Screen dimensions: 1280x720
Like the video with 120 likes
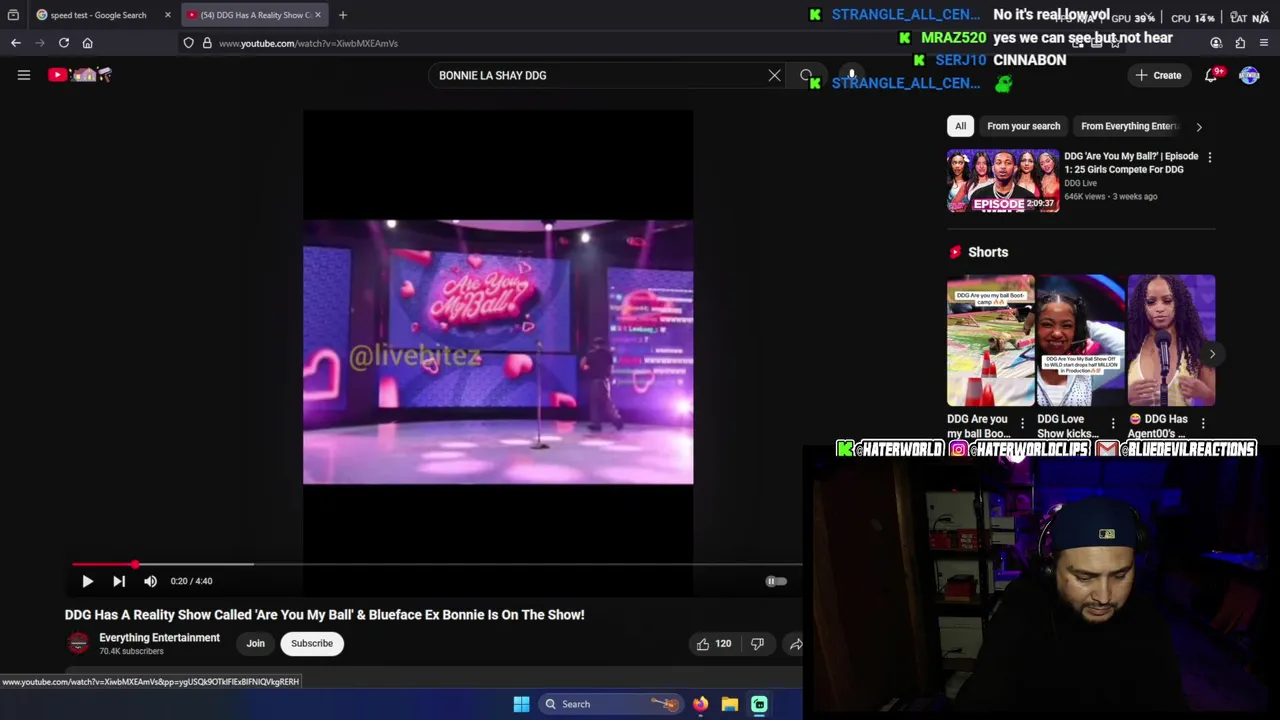click(x=714, y=644)
